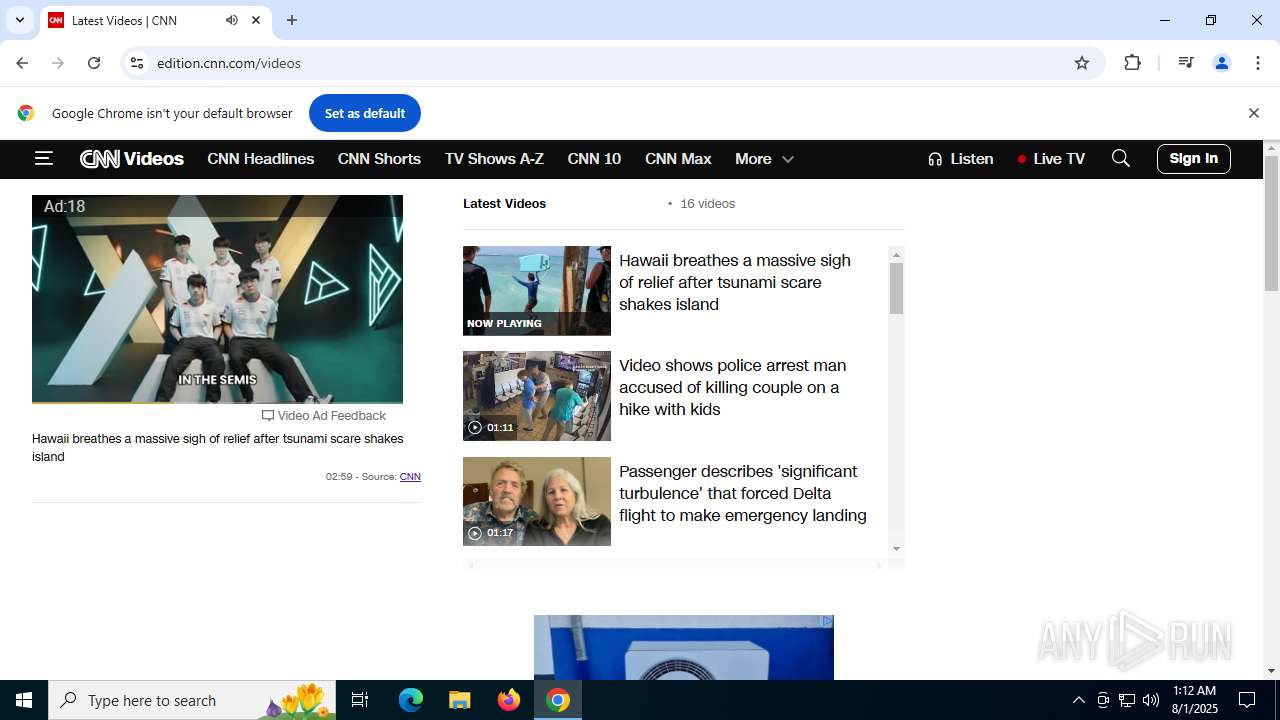Close the Latest Videos CNN tab
Image resolution: width=1280 pixels, height=720 pixels.
(256, 20)
